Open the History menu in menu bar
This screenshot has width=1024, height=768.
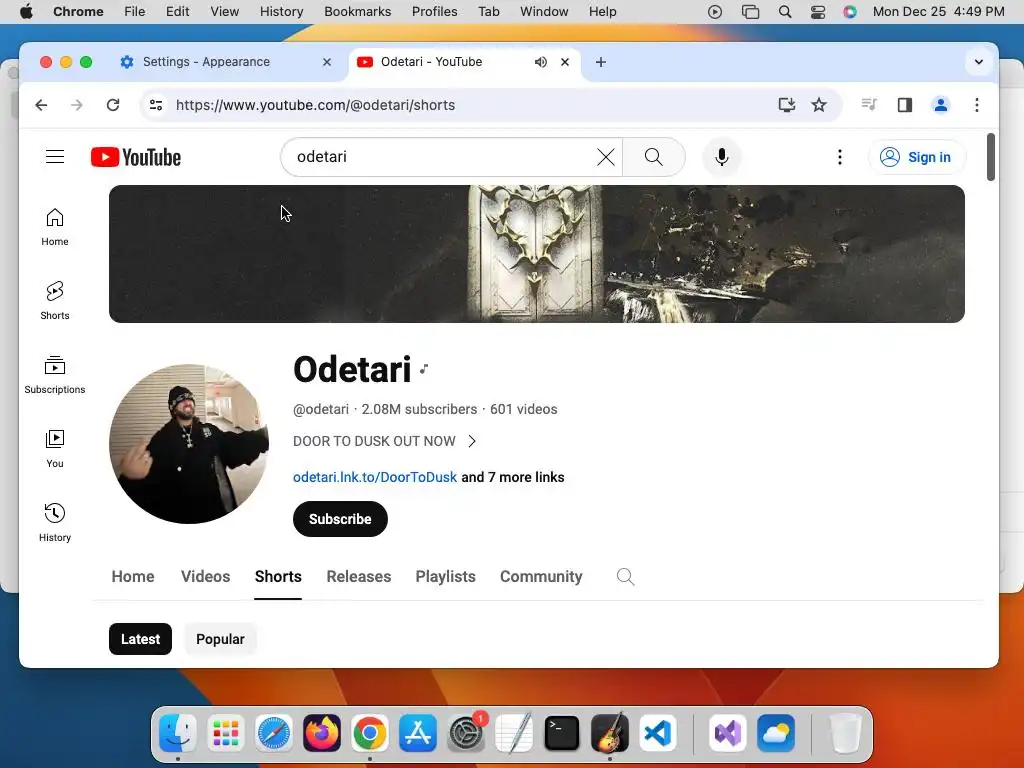click(281, 12)
